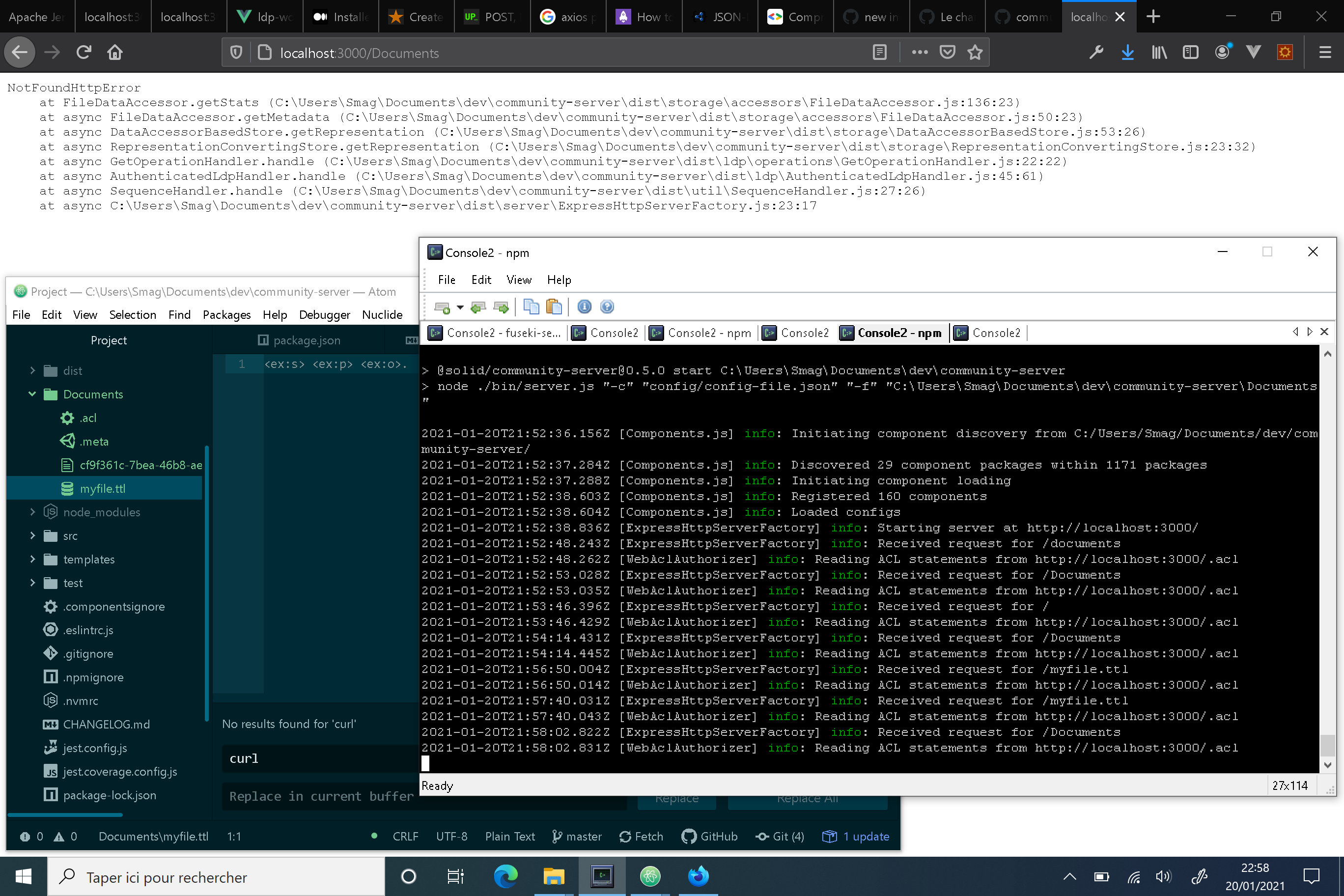Open the Console2 info dialog
This screenshot has width=1344, height=896.
(x=584, y=307)
